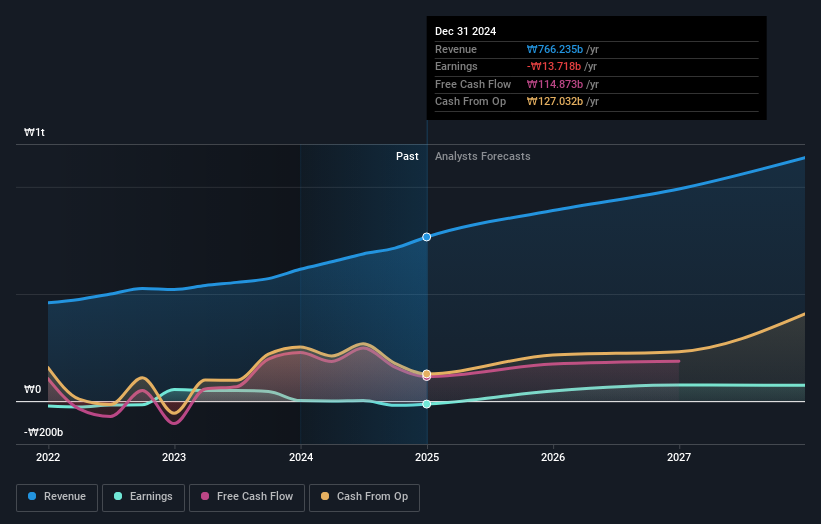Image resolution: width=821 pixels, height=524 pixels.
Task: Click the Cash From Op label in tooltip
Action: pyautogui.click(x=470, y=102)
